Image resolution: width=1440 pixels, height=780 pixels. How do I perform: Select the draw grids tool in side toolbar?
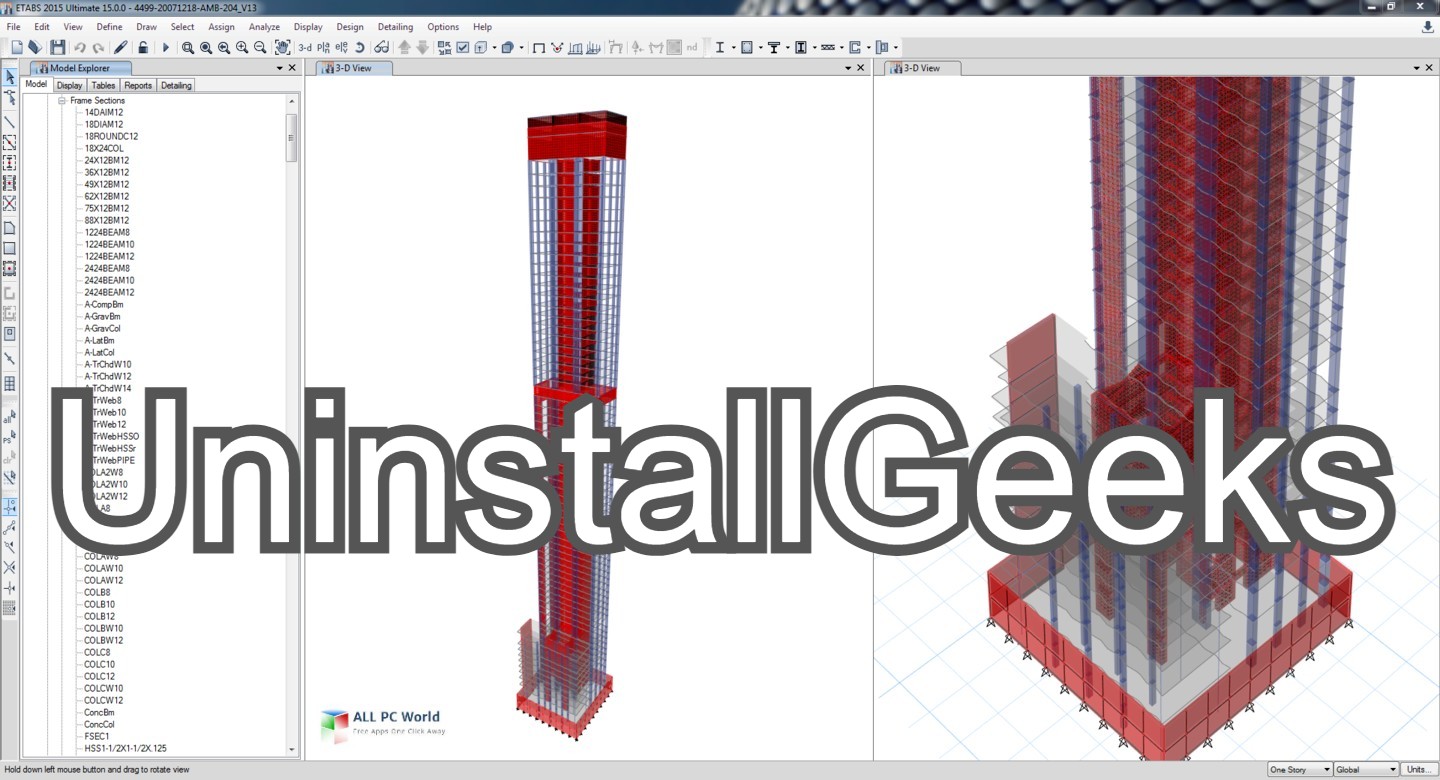(x=10, y=384)
